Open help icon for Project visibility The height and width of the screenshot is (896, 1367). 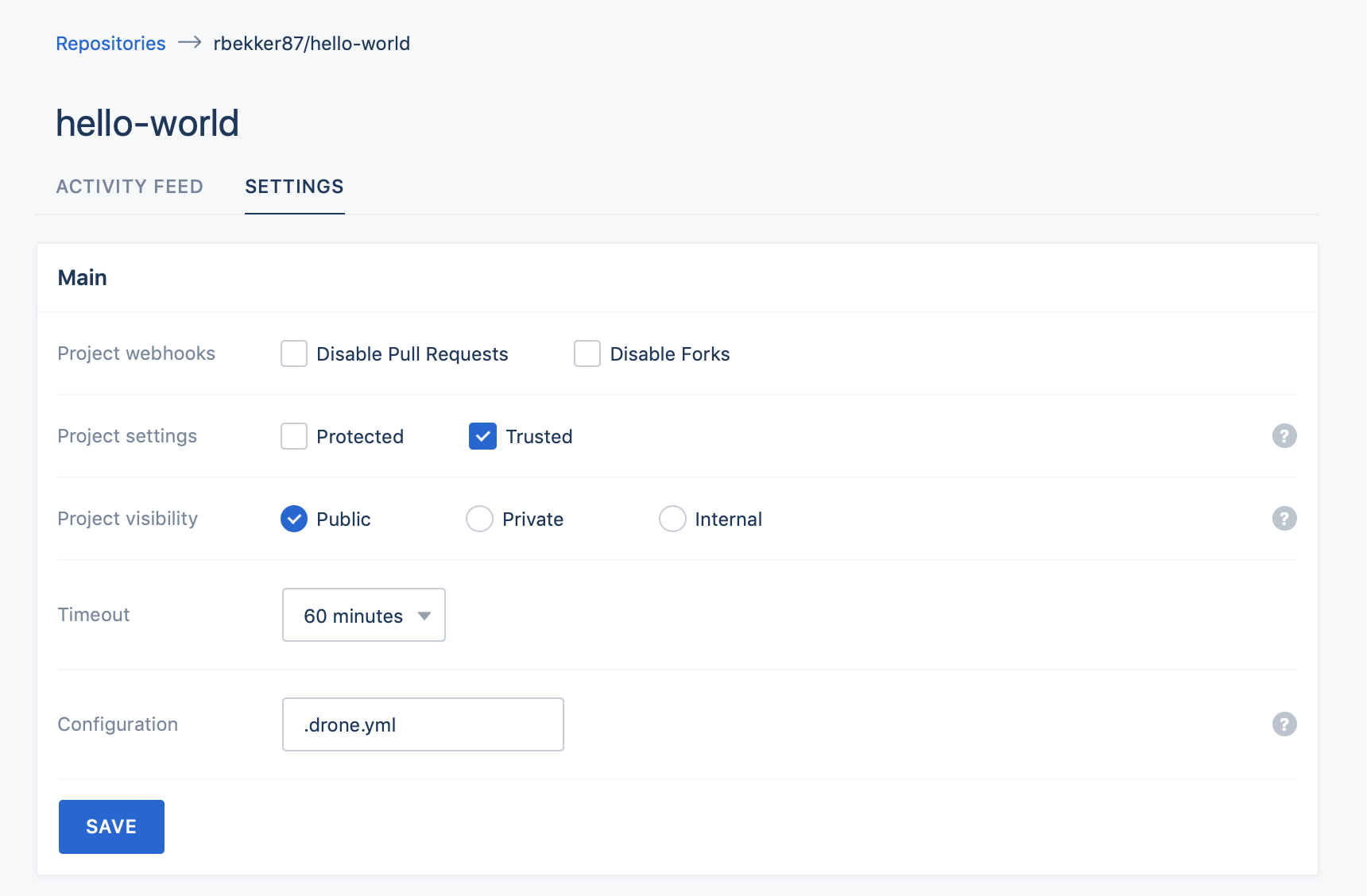[1284, 519]
